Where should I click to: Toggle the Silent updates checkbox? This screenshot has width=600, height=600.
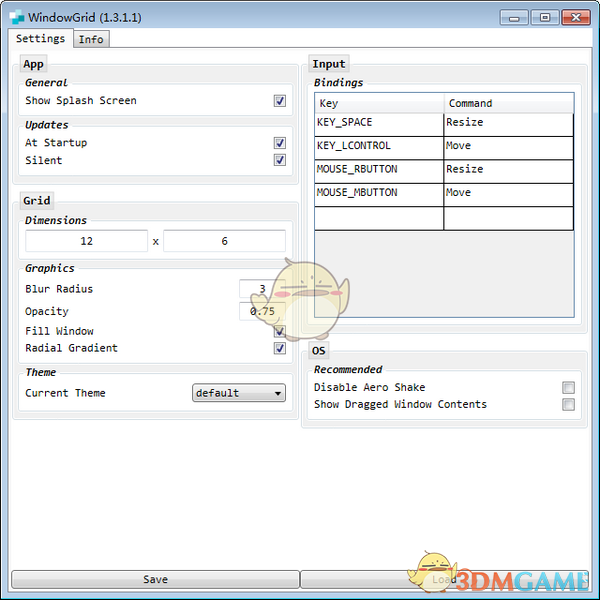280,160
